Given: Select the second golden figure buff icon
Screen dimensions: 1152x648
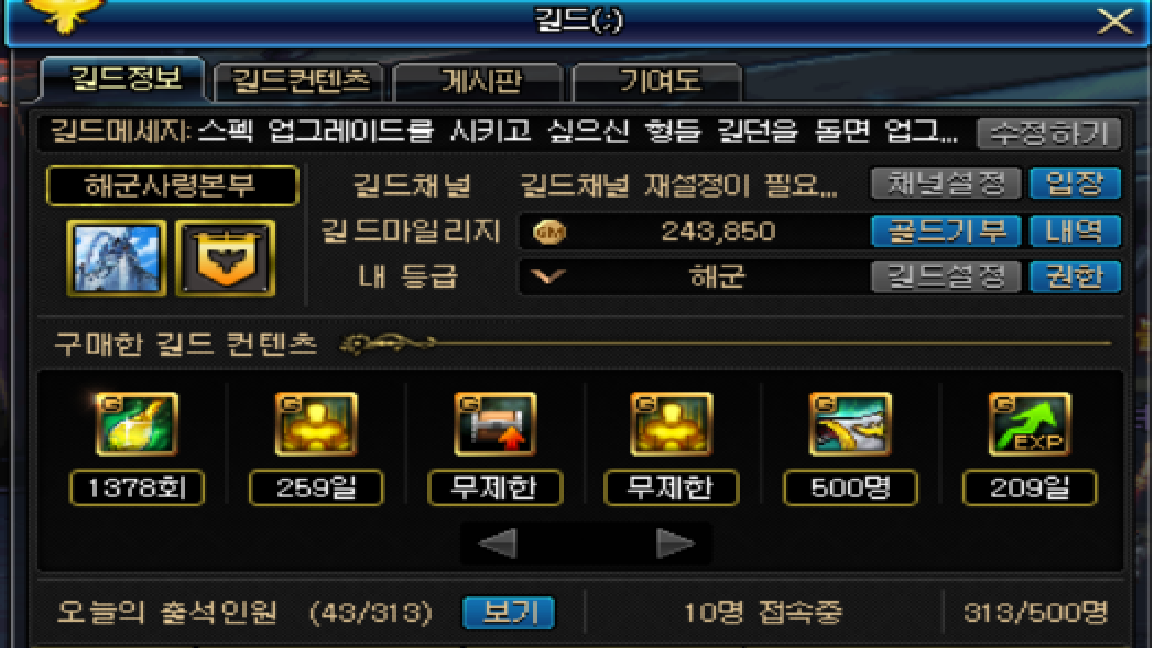Looking at the screenshot, I should pyautogui.click(x=672, y=424).
